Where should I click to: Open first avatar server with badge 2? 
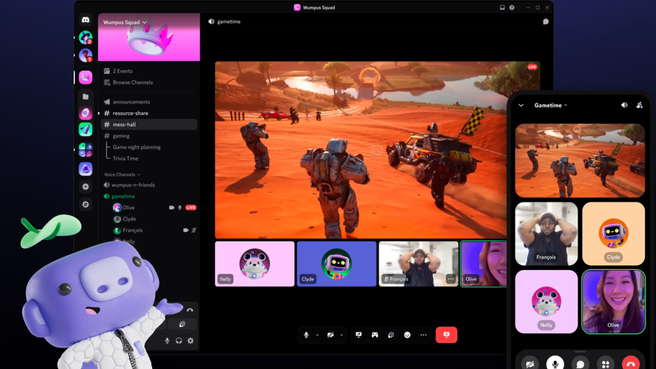(x=85, y=38)
